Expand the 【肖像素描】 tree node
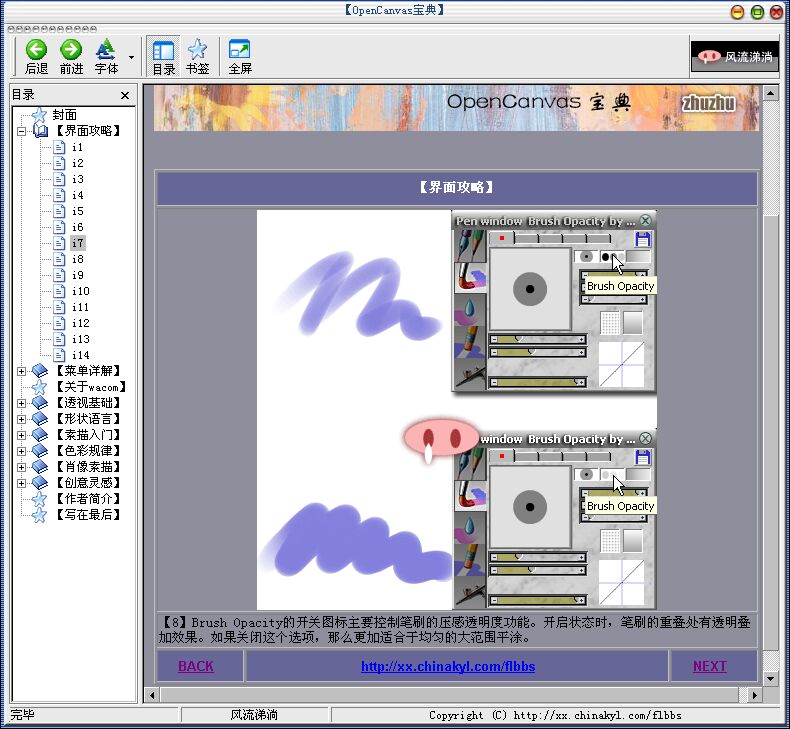 21,467
